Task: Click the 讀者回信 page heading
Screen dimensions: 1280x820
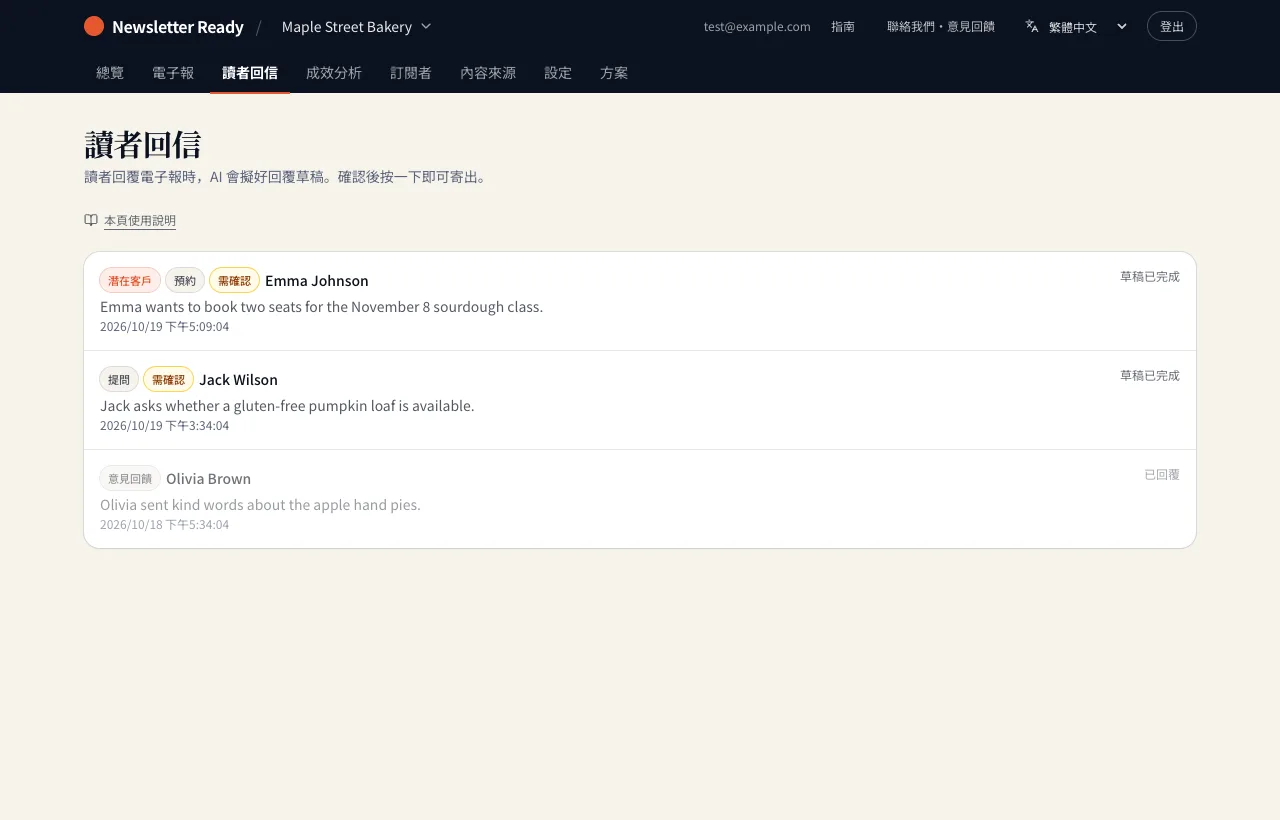Action: click(143, 145)
